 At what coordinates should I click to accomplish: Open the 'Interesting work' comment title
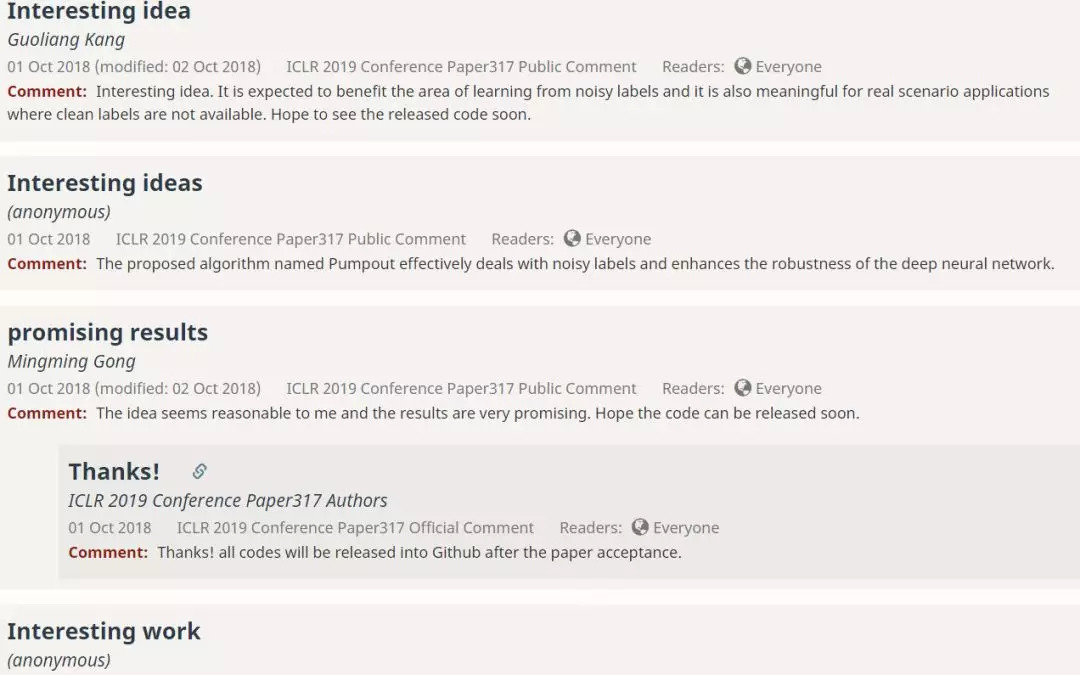pos(104,631)
